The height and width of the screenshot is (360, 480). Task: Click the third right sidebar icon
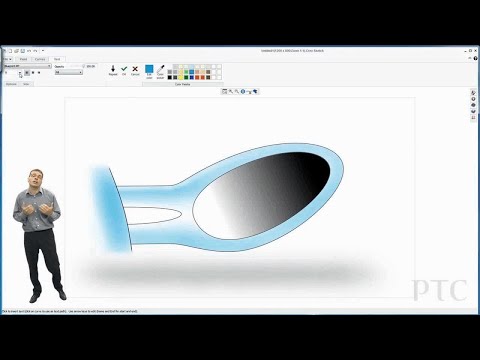(473, 105)
